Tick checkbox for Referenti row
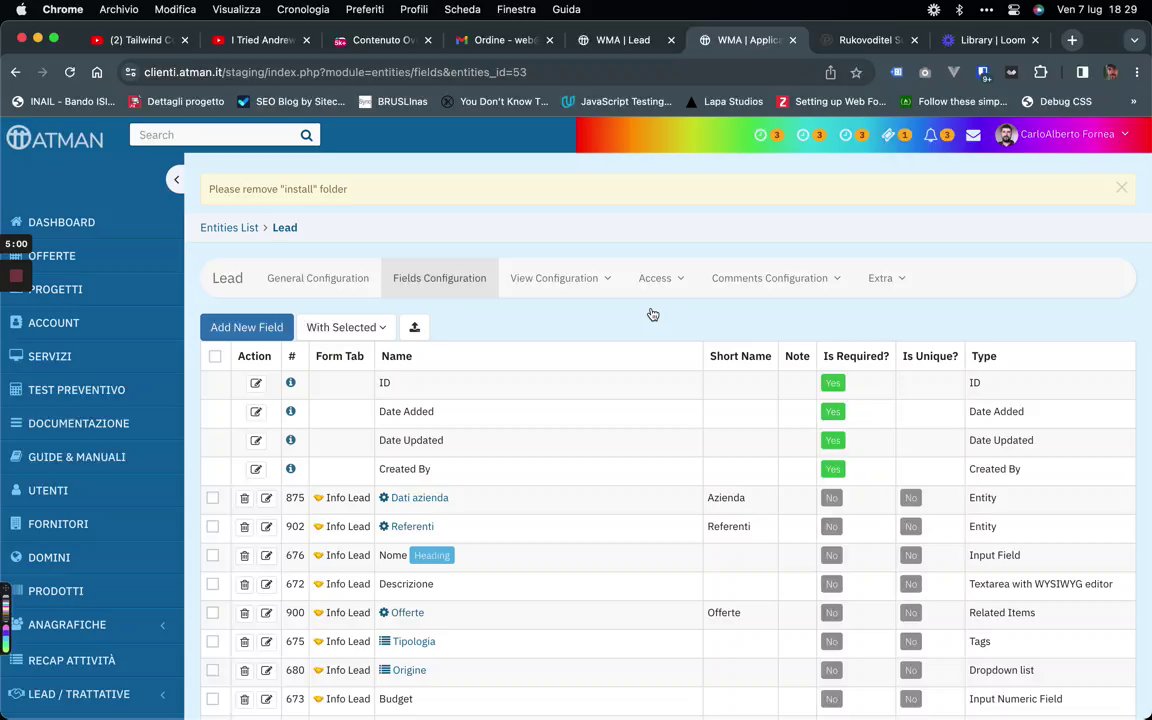1152x720 pixels. pyautogui.click(x=212, y=526)
